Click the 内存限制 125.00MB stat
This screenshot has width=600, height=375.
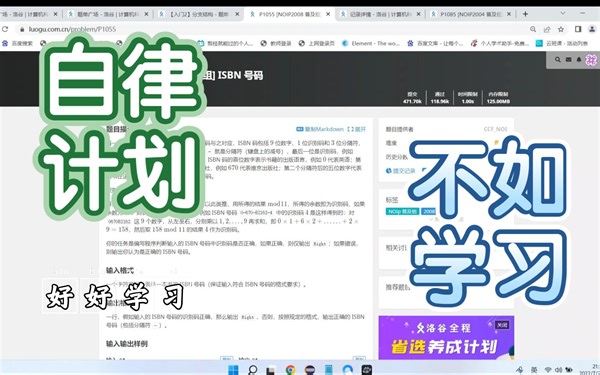[498, 98]
